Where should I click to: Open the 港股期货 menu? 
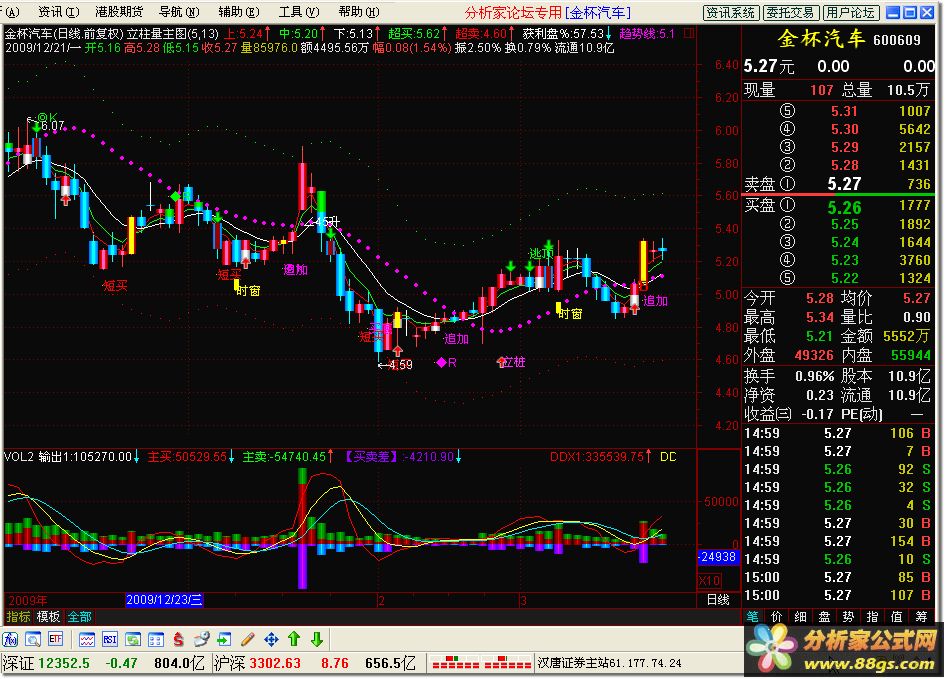119,11
